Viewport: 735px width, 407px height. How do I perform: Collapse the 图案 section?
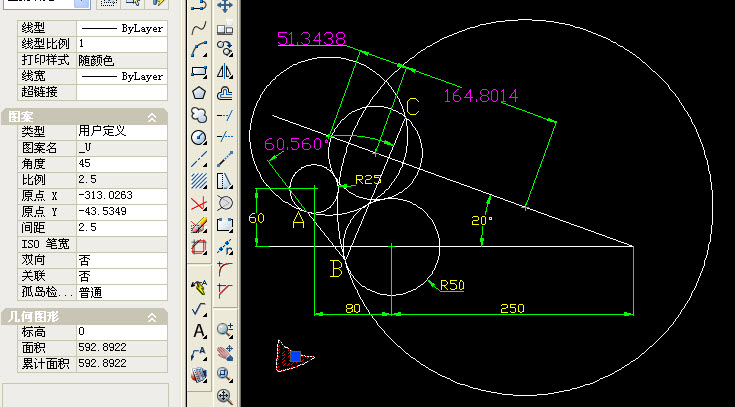point(152,117)
